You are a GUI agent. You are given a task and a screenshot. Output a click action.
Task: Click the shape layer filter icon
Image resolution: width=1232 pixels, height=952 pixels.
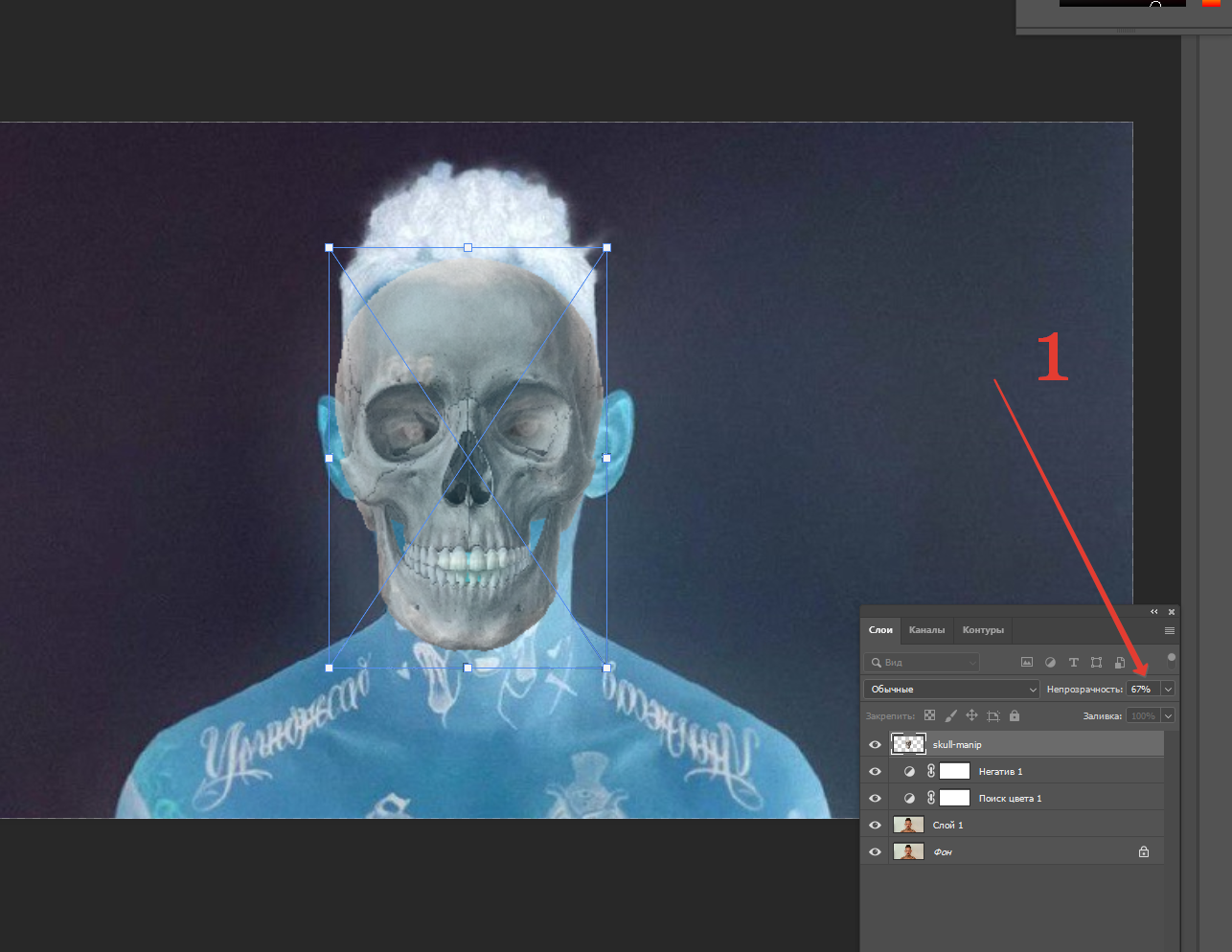1096,662
